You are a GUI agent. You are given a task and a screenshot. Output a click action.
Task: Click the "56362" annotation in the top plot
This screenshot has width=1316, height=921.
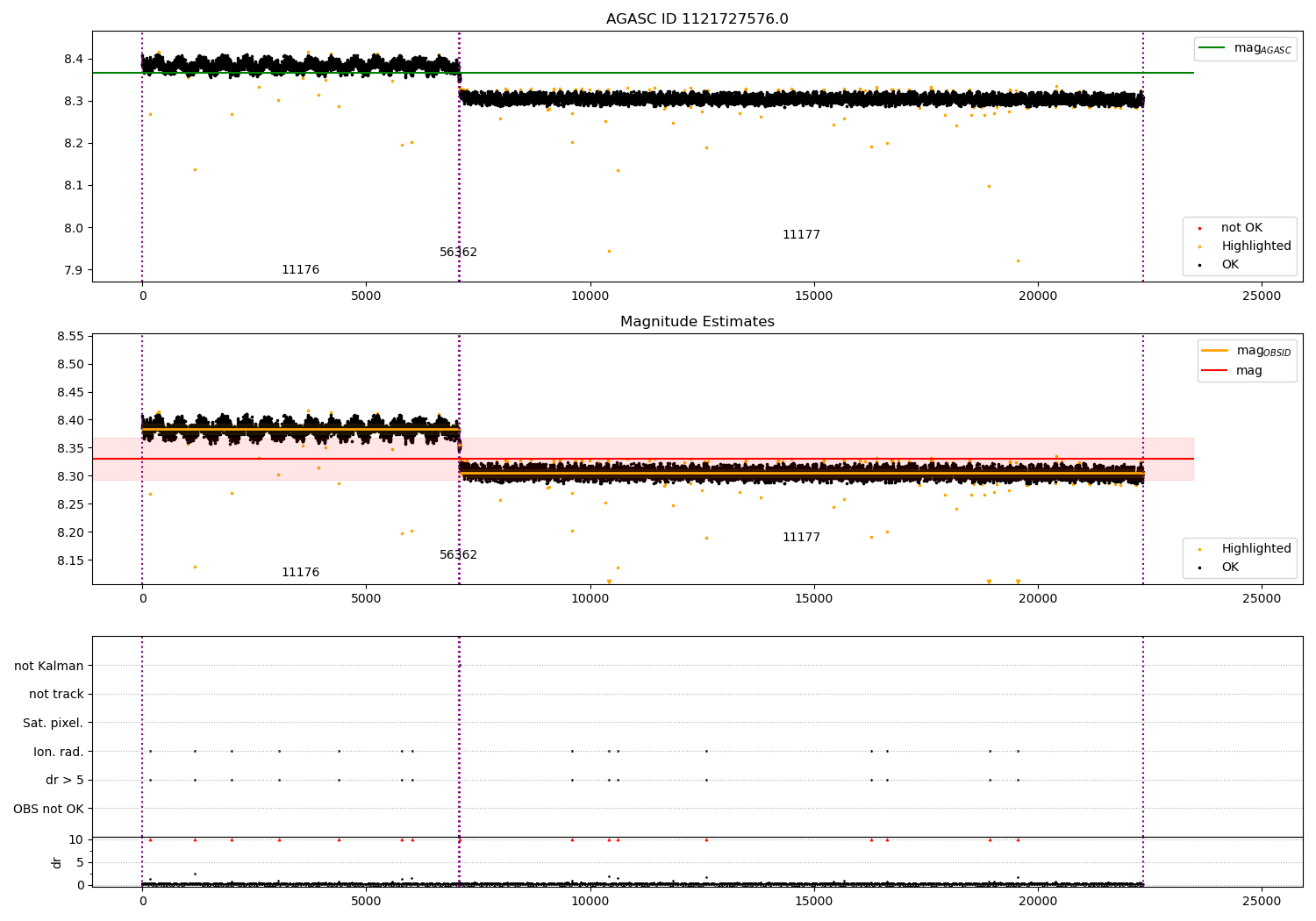458,253
